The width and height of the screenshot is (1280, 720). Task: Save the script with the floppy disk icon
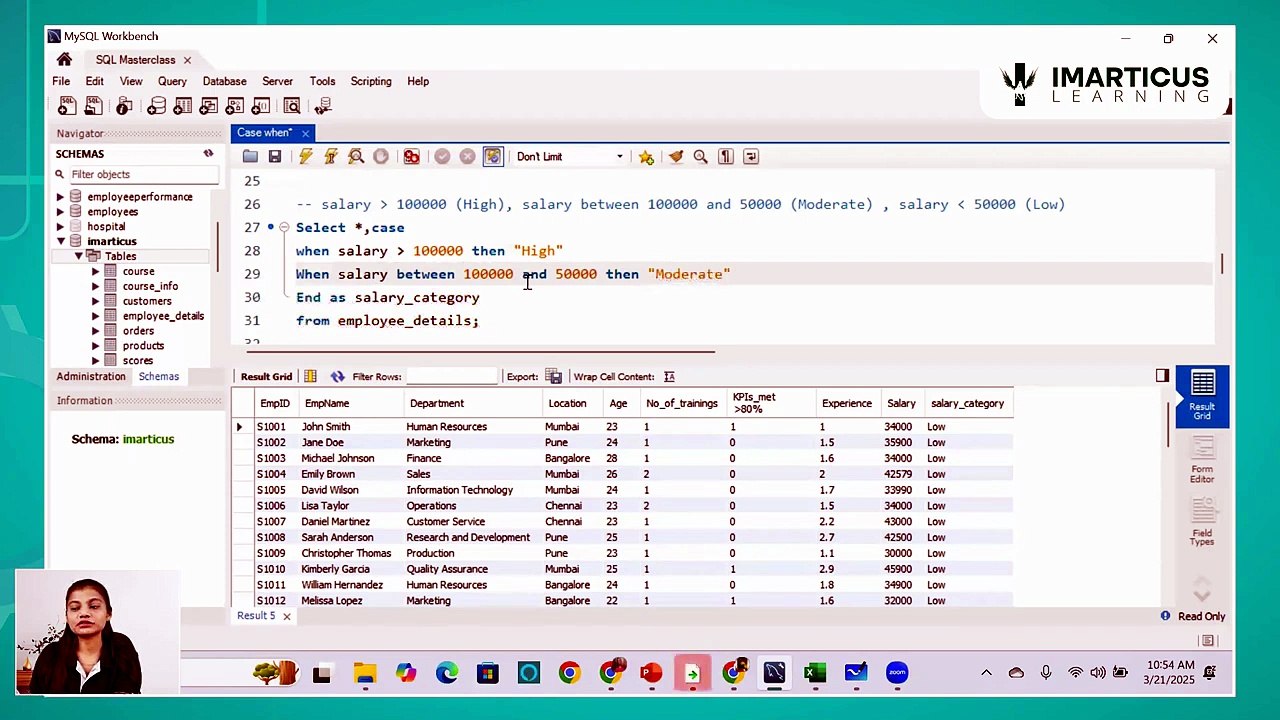(275, 156)
